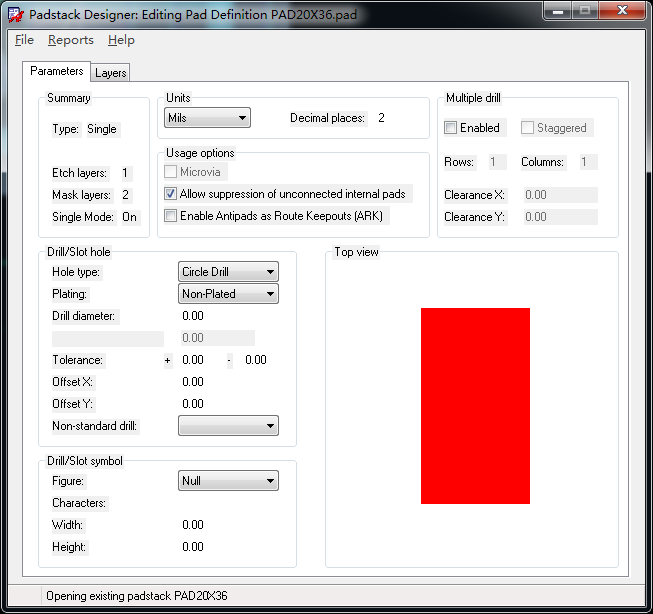Open the Plating dropdown showing Non-Plated

pyautogui.click(x=228, y=294)
